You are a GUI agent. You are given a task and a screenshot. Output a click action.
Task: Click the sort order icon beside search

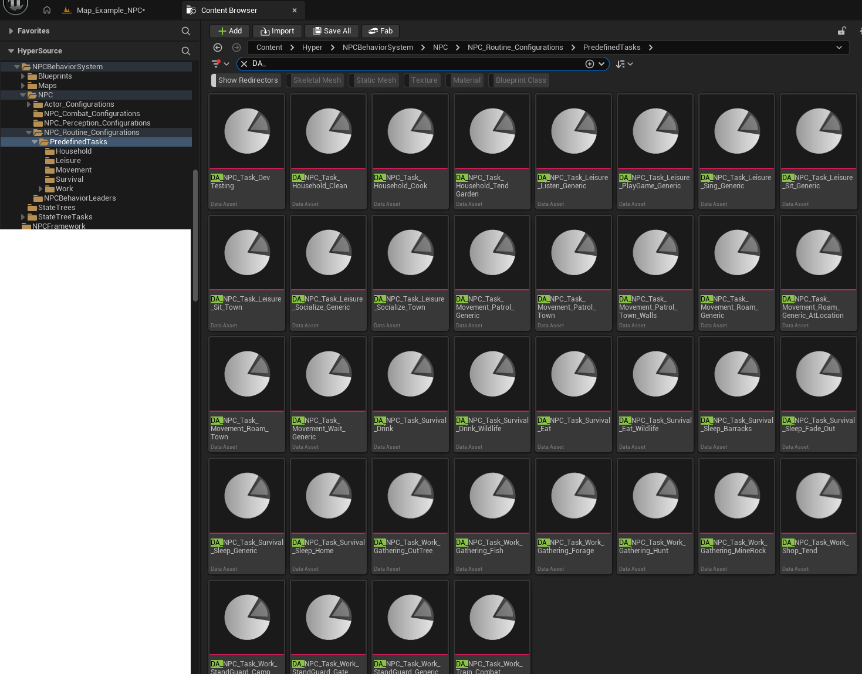(622, 64)
